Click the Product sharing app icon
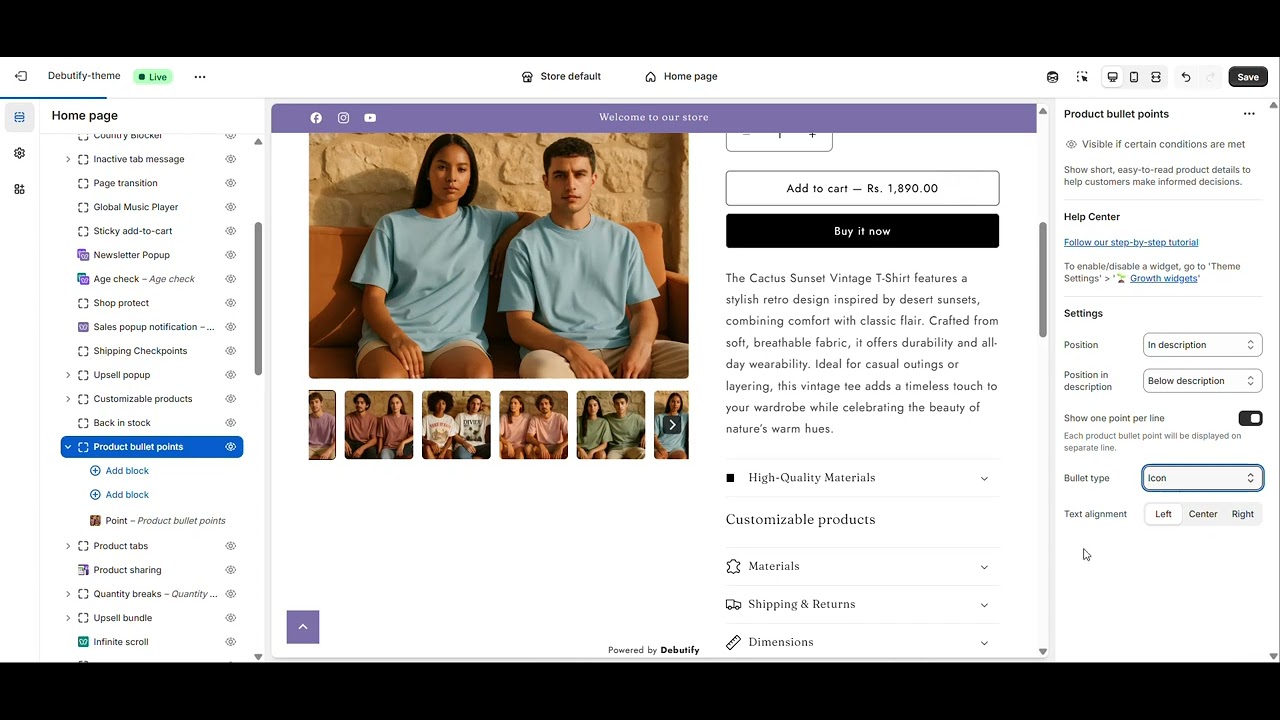Screen dimensions: 1280x720 pyautogui.click(x=83, y=570)
